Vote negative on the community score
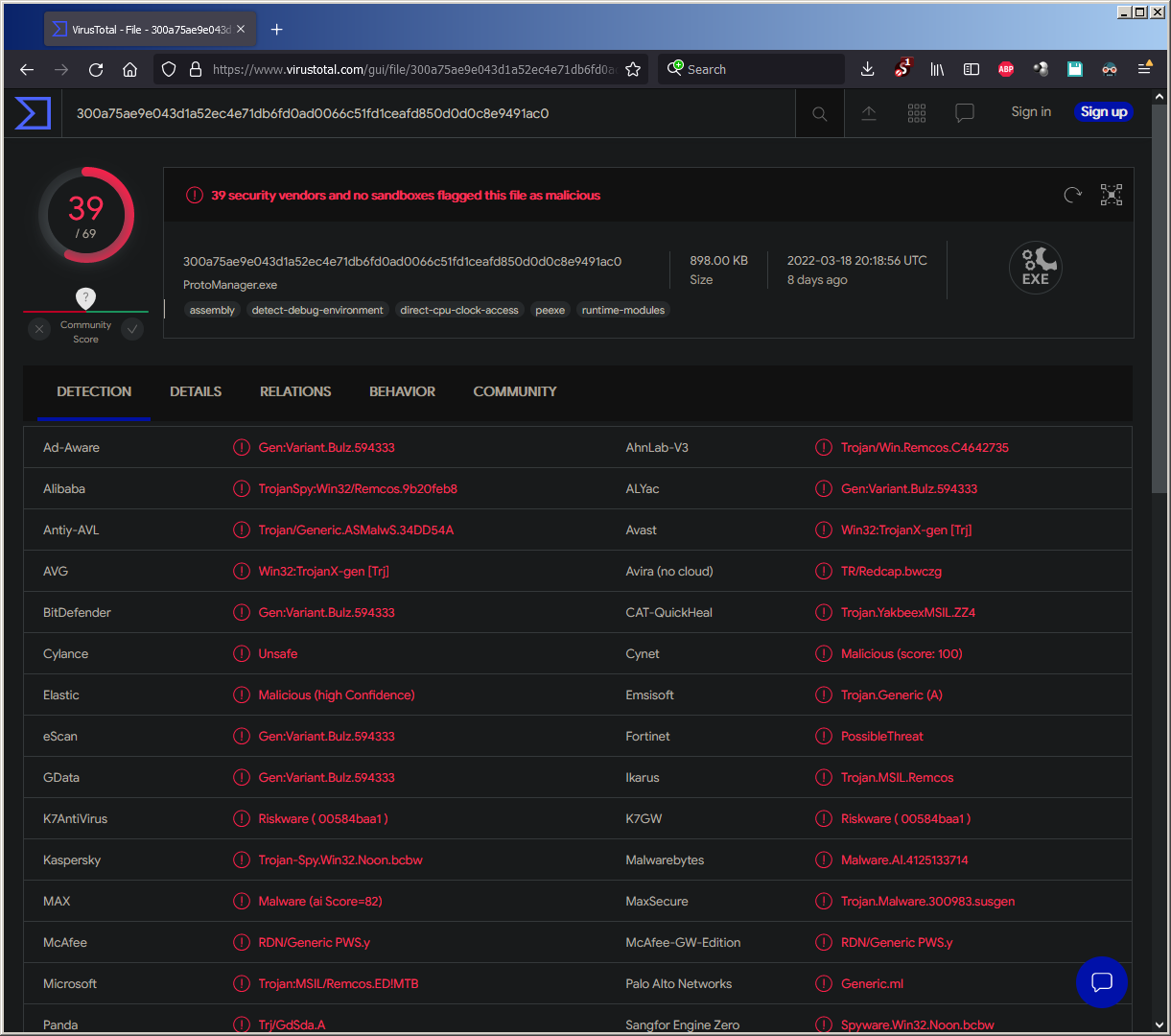Screen dimensions: 1171x1036 click(39, 329)
